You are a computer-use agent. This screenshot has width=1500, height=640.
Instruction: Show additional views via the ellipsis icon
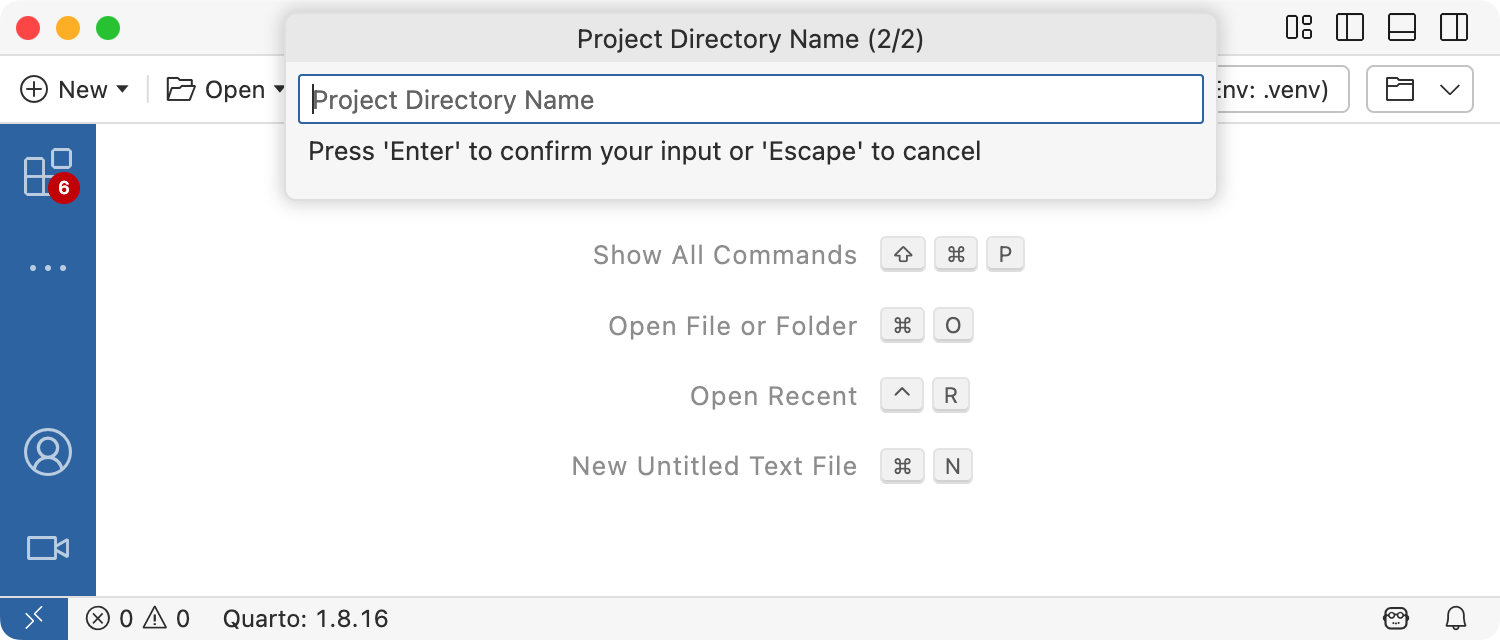(47, 268)
